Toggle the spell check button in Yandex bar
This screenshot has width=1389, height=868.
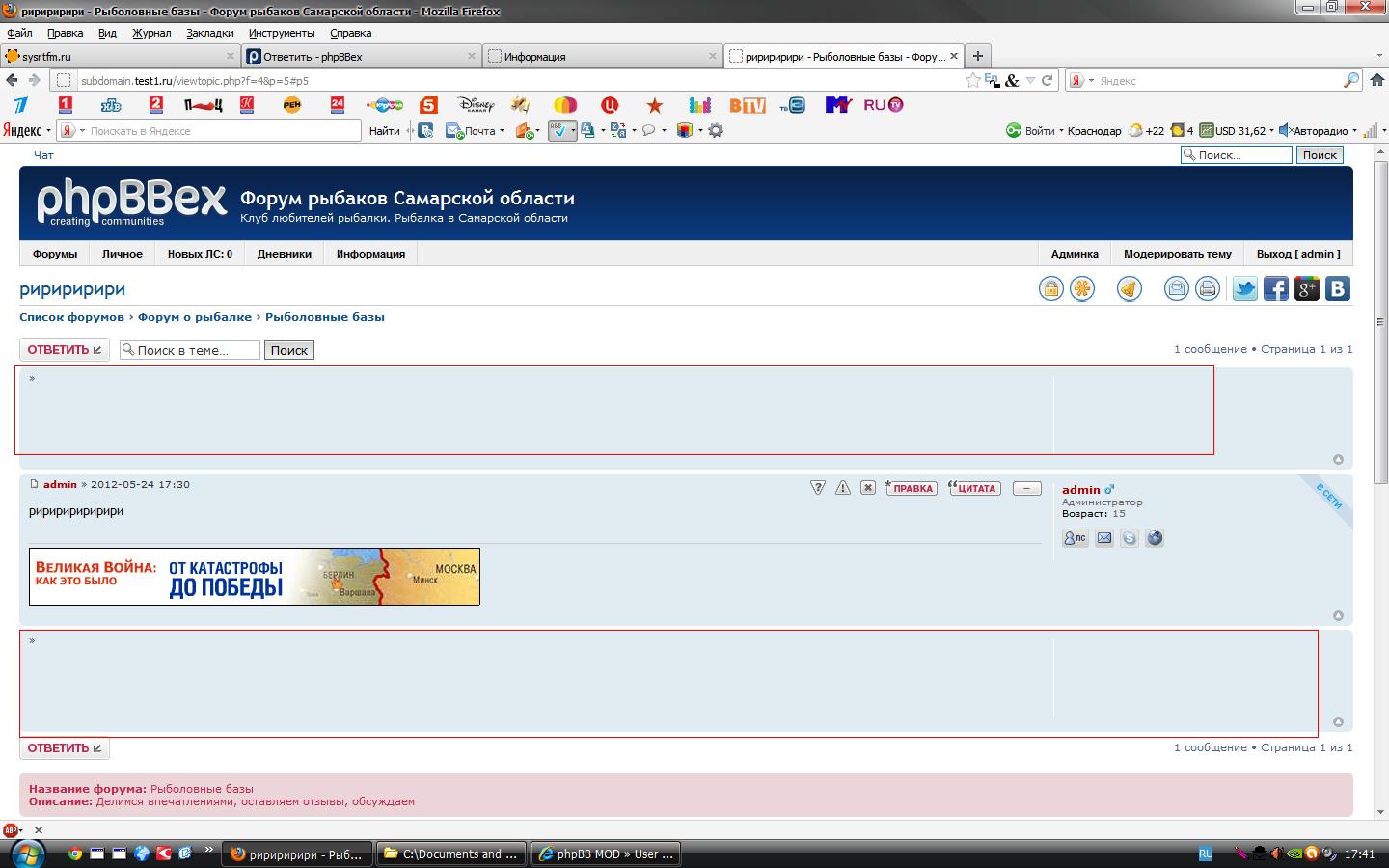560,130
